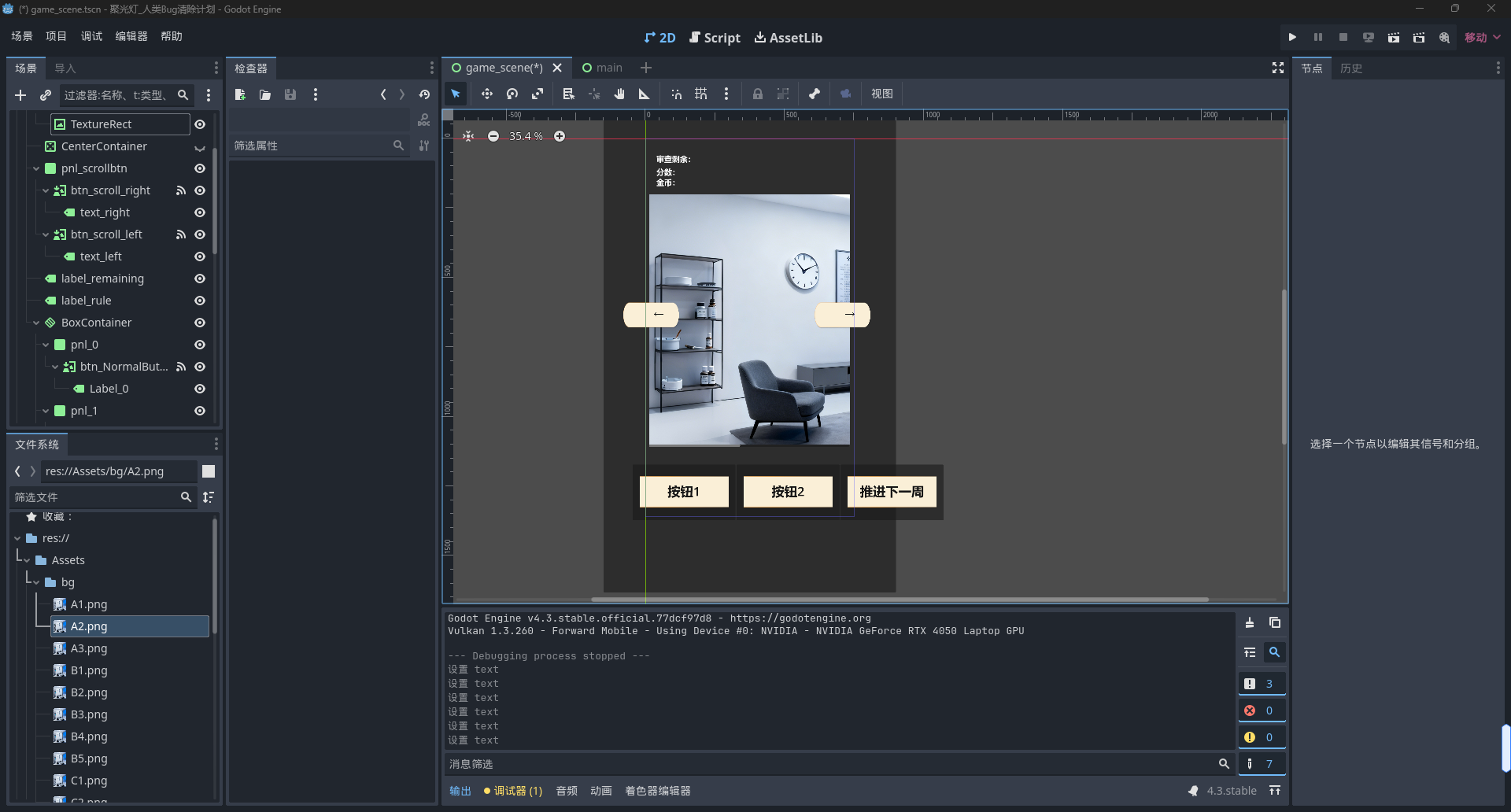The image size is (1511, 812).
Task: Select the Move mode tool in viewport toolbar
Action: click(486, 94)
